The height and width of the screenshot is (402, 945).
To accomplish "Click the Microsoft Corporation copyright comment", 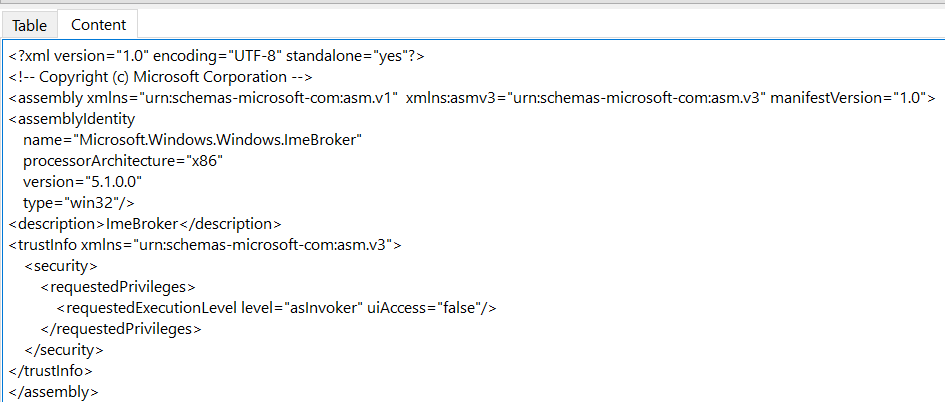I will click(x=160, y=77).
